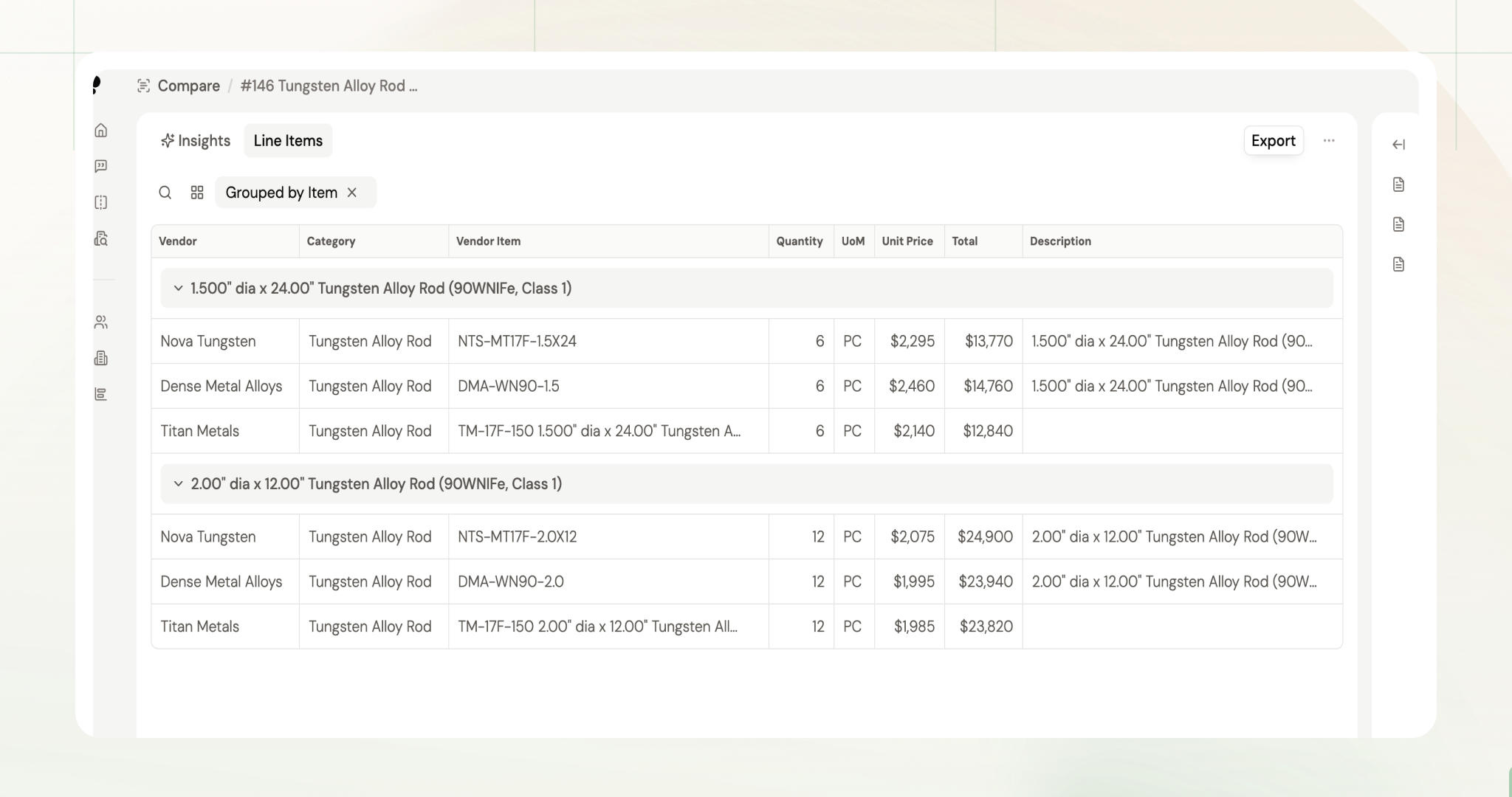The width and height of the screenshot is (1512, 797).
Task: Select the Line Items tab
Action: [288, 141]
